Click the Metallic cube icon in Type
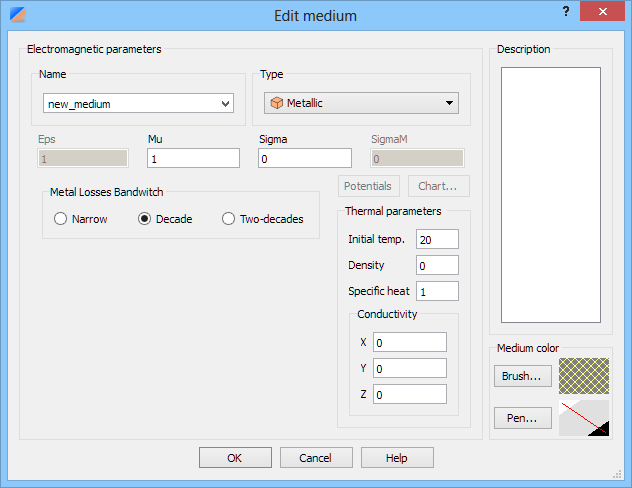Image resolution: width=632 pixels, height=488 pixels. pyautogui.click(x=276, y=103)
